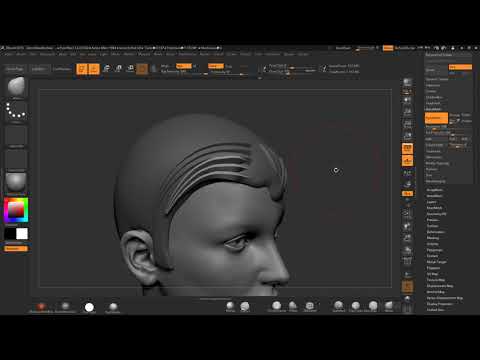
Task: Select the Scale transform tool icon
Action: pos(118,69)
